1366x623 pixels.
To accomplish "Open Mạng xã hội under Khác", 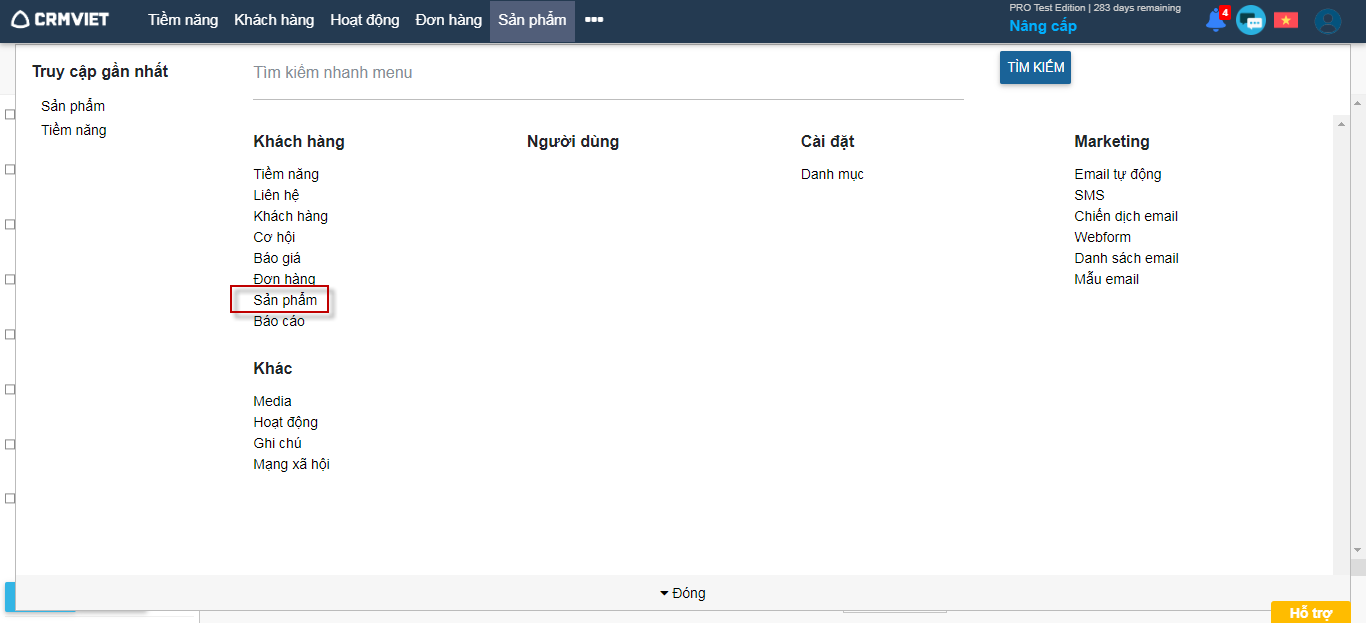I will click(291, 464).
